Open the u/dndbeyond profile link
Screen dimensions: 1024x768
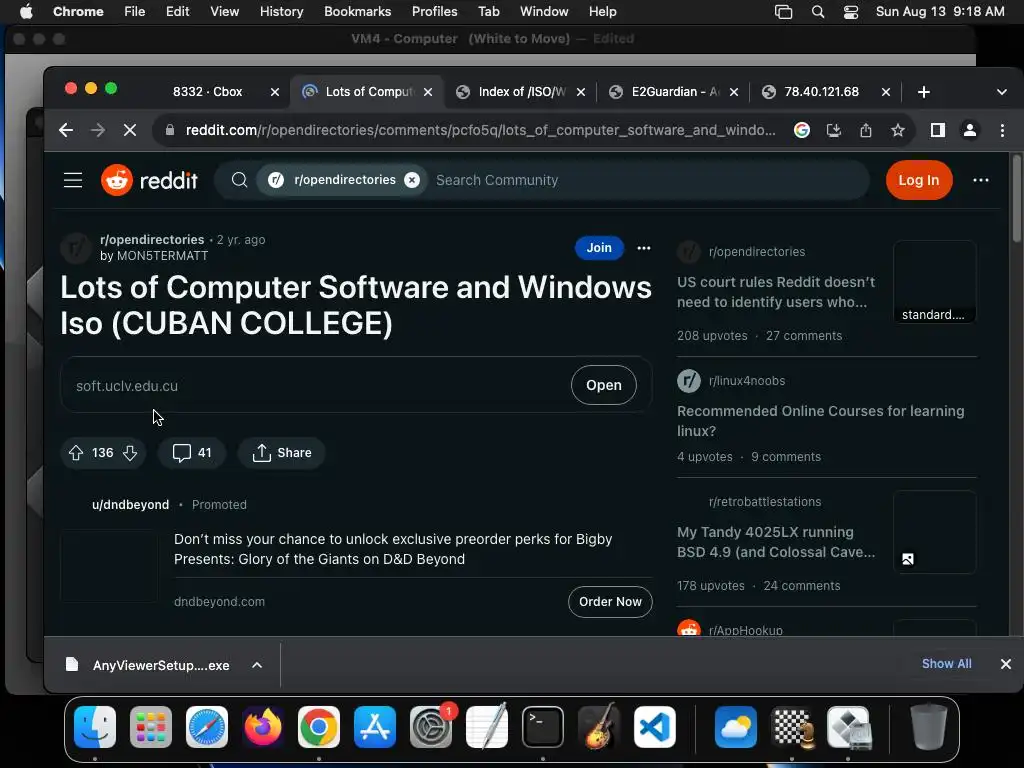(x=131, y=505)
